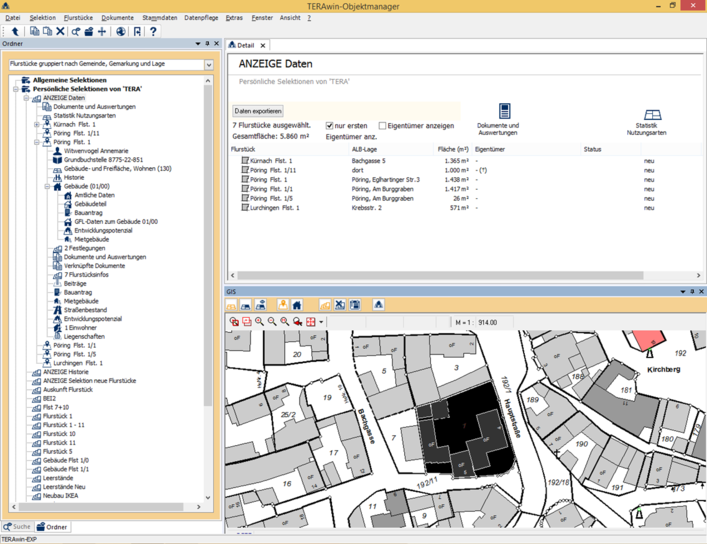Open the Stammdaten menu
Viewport: 707px width, 544px height.
159,18
